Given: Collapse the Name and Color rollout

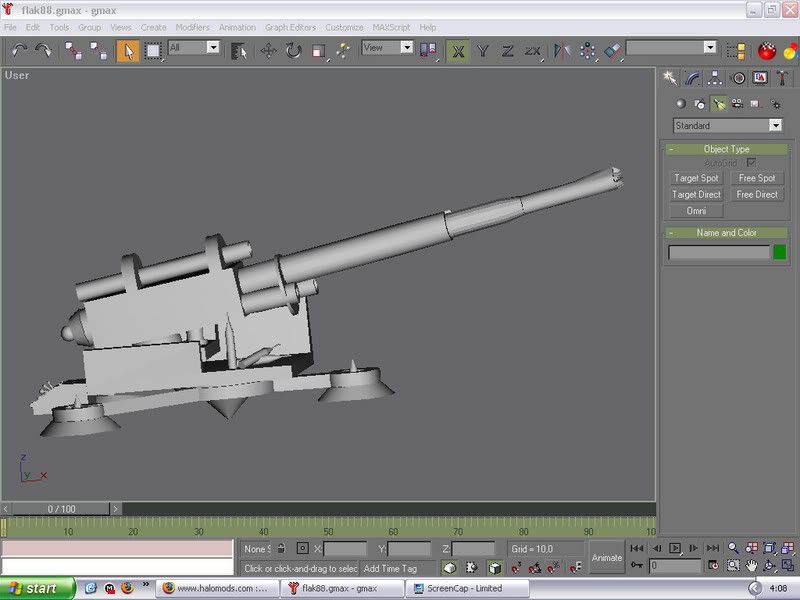Looking at the screenshot, I should coord(727,233).
